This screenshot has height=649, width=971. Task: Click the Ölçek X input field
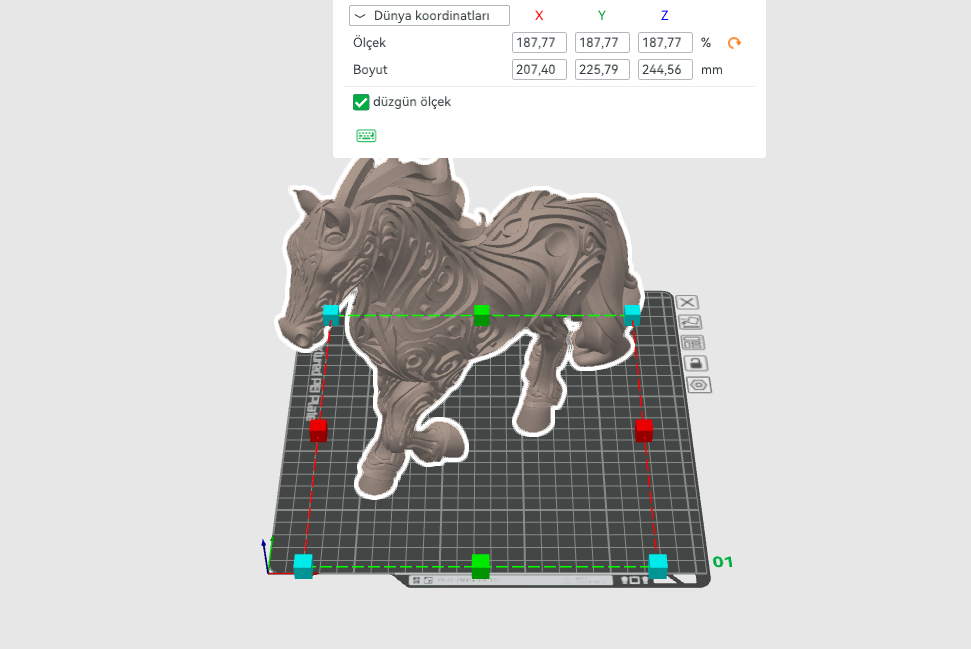539,43
